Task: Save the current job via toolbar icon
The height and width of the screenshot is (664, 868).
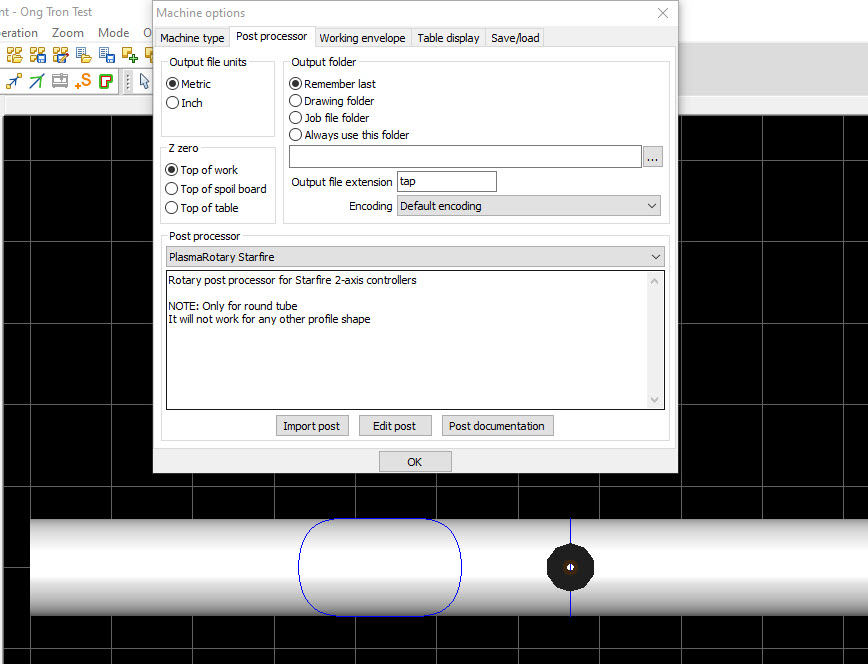Action: (x=37, y=55)
